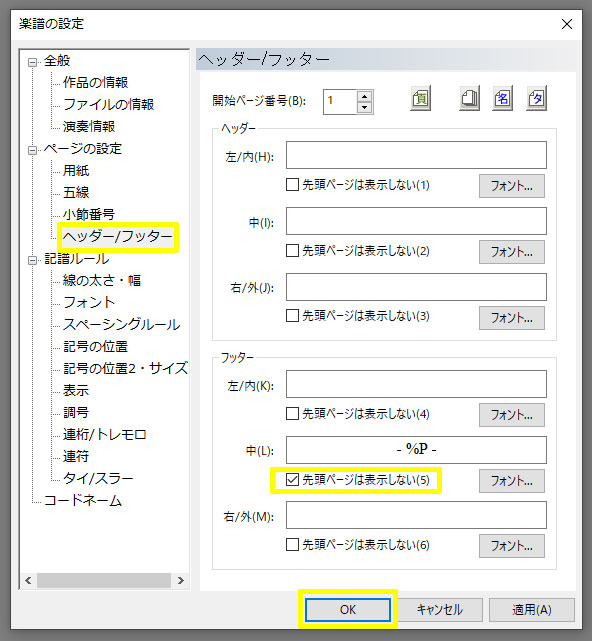Open フォント for header 左/内(H)

(x=512, y=186)
